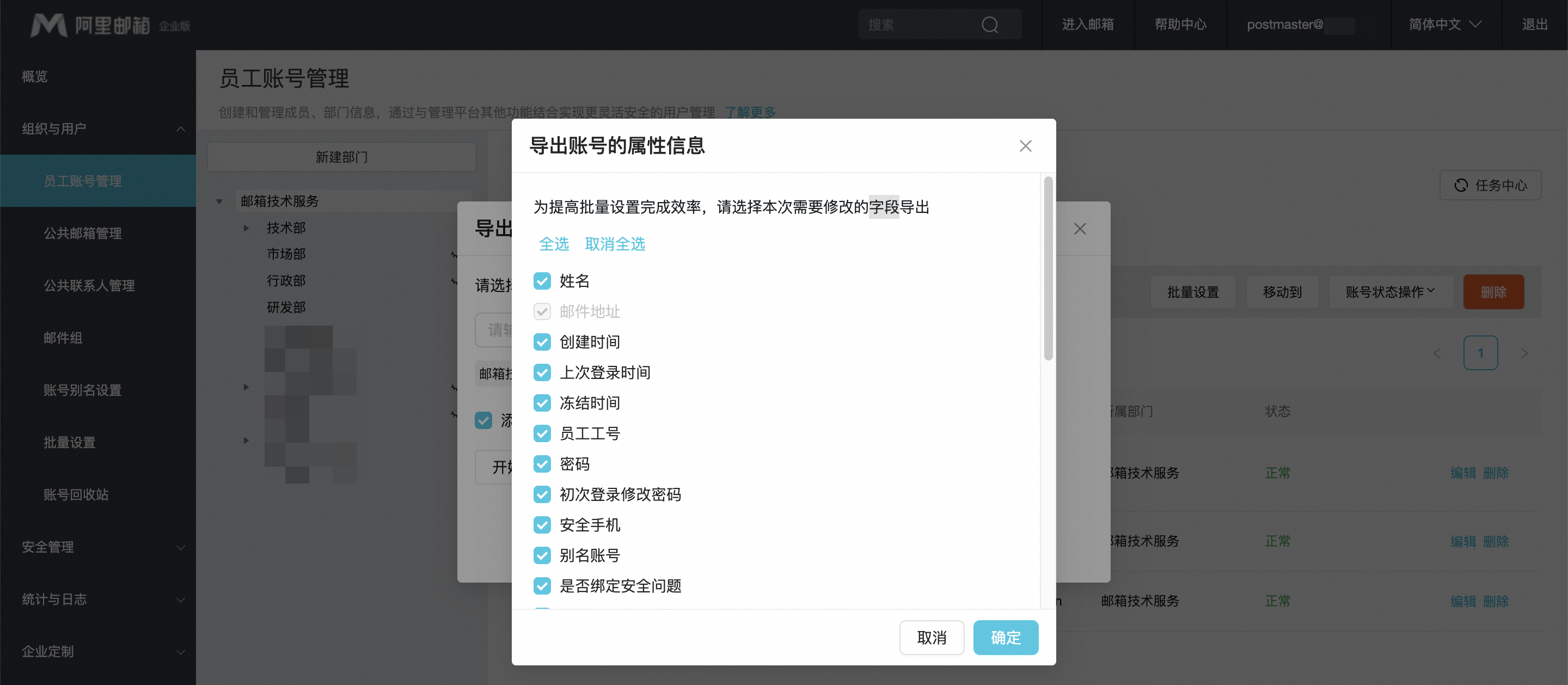Open the 账号状态操作 dropdown
This screenshot has width=1568, height=685.
click(x=1389, y=292)
